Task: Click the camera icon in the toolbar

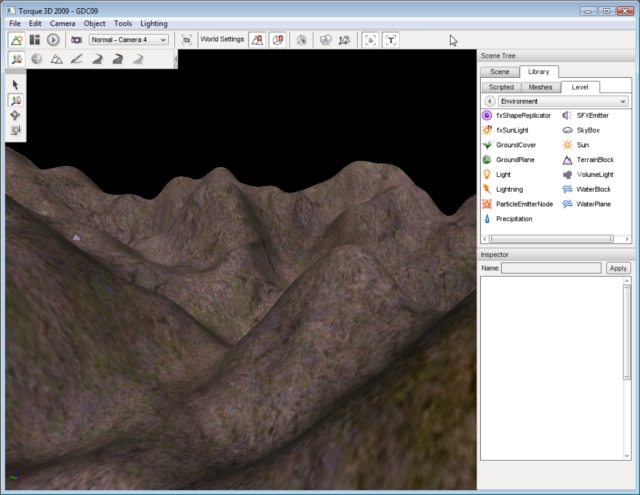Action: tap(75, 39)
